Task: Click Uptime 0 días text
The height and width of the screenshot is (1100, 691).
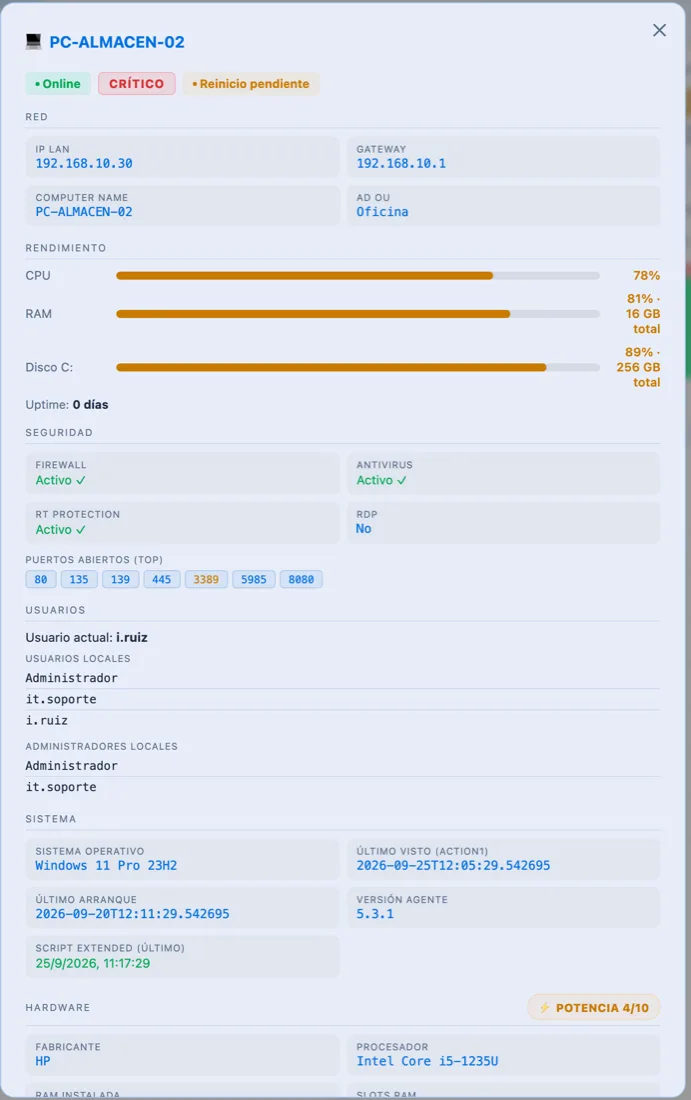Action: pos(67,405)
